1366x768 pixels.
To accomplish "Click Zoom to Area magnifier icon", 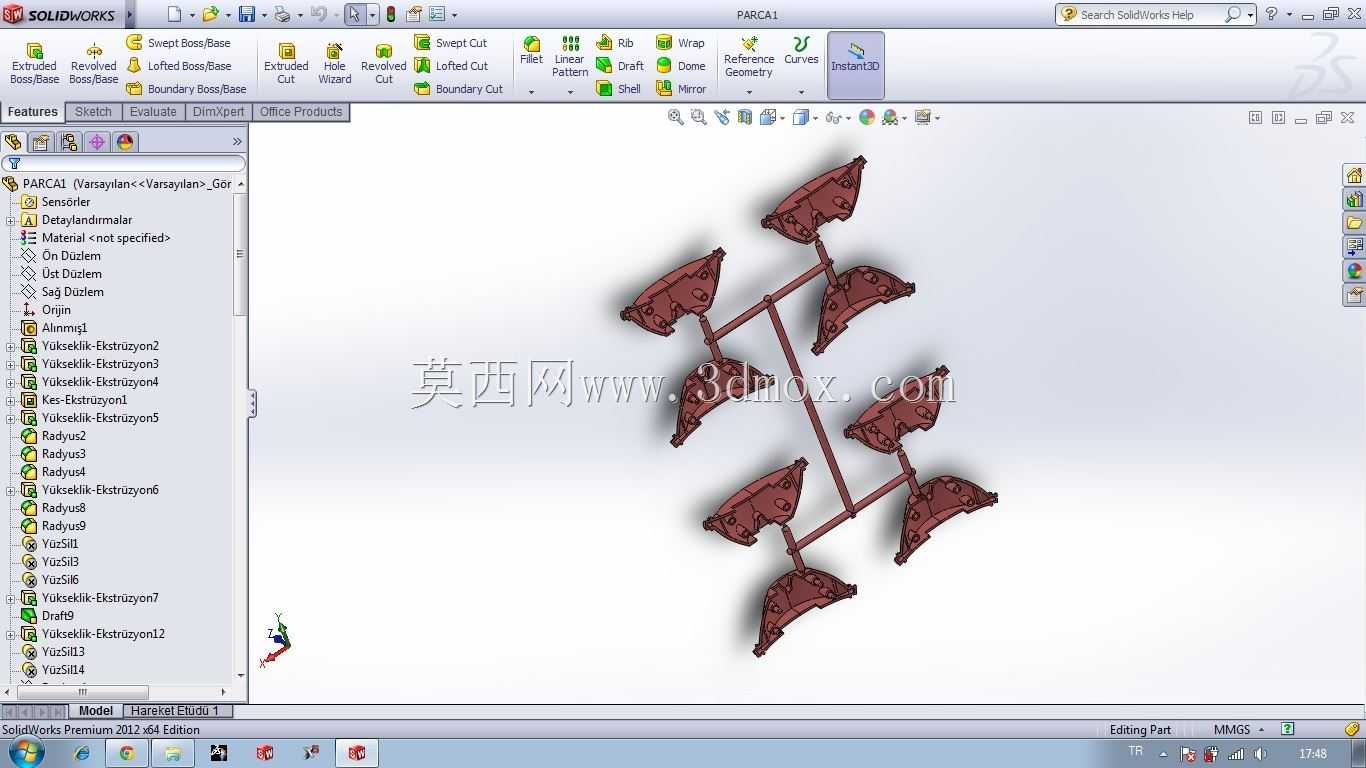I will pyautogui.click(x=698, y=117).
